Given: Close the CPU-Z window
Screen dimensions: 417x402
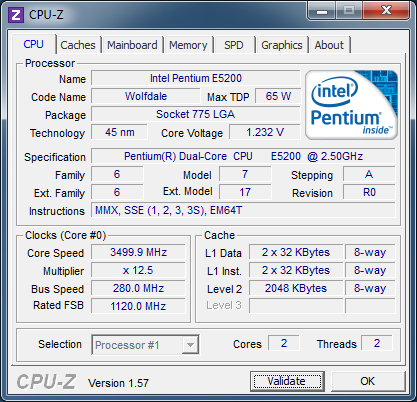Looking at the screenshot, I should (x=386, y=11).
